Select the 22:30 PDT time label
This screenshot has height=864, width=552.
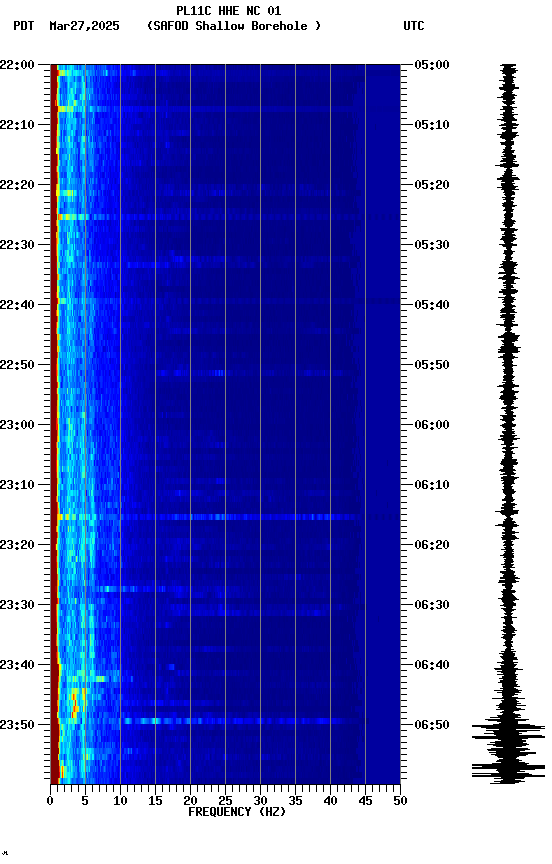point(18,245)
